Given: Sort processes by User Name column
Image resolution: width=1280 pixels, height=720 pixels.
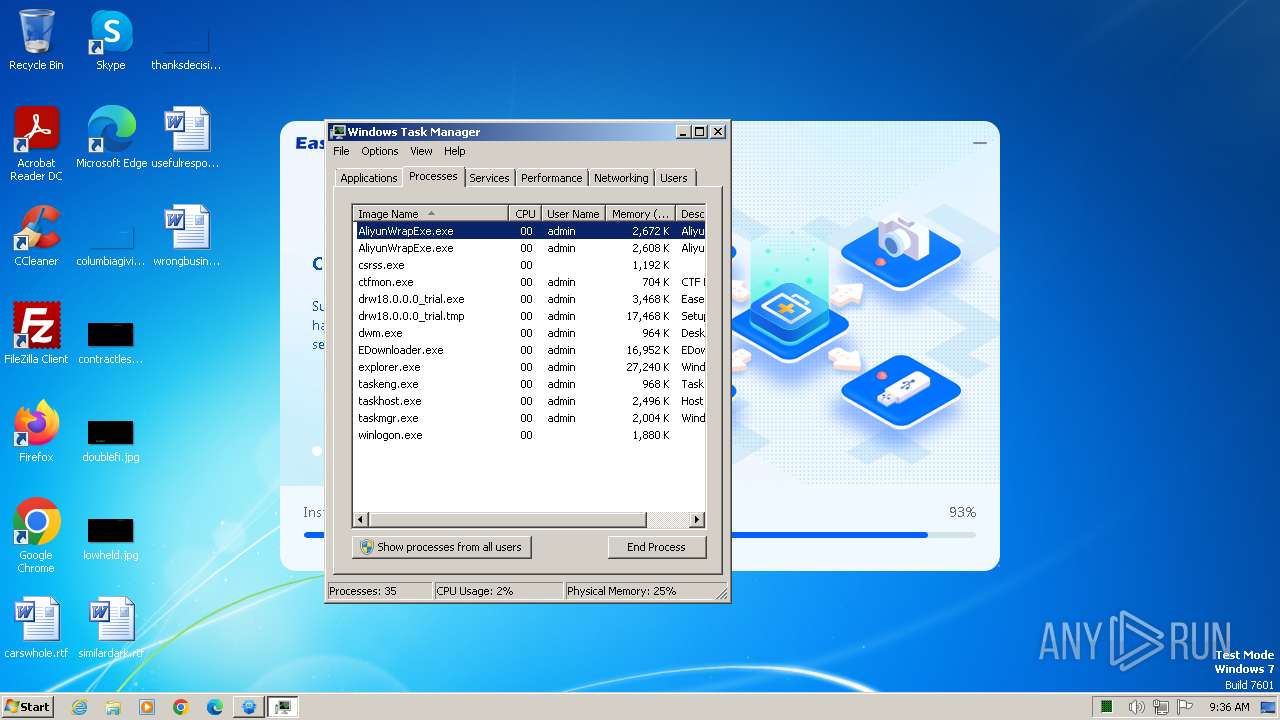Looking at the screenshot, I should coord(573,213).
